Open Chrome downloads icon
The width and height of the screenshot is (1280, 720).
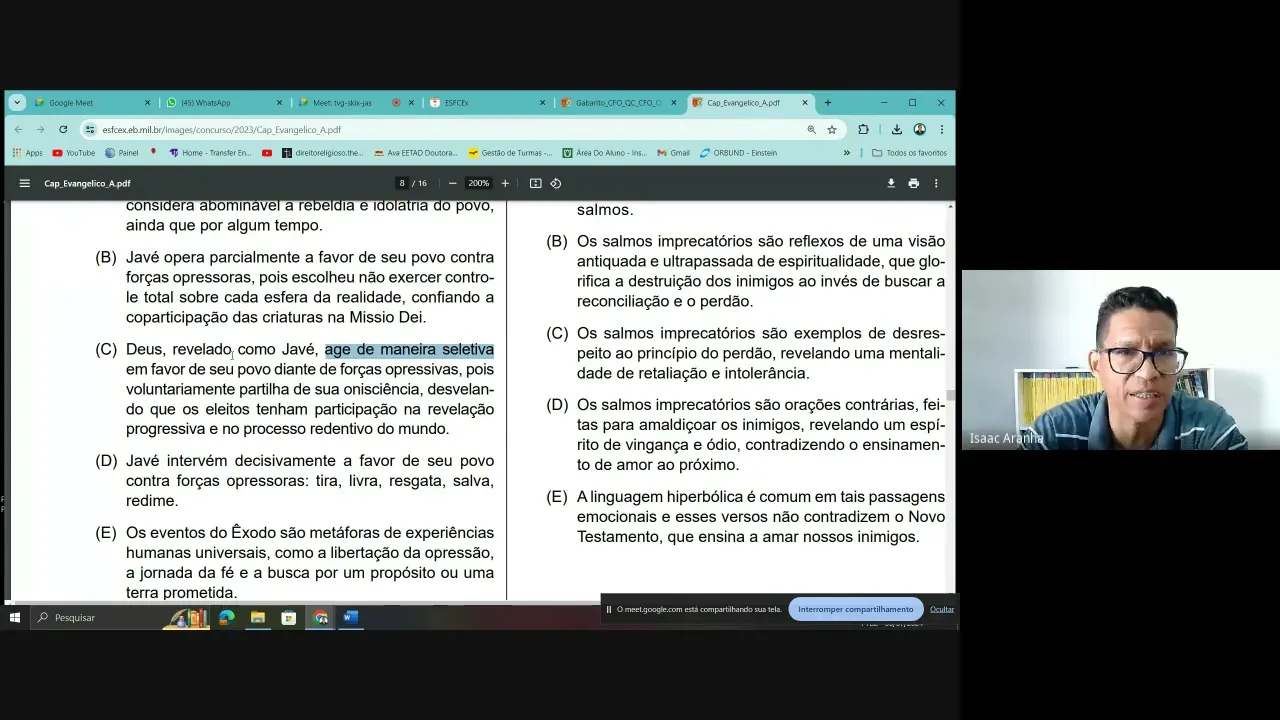click(x=897, y=129)
